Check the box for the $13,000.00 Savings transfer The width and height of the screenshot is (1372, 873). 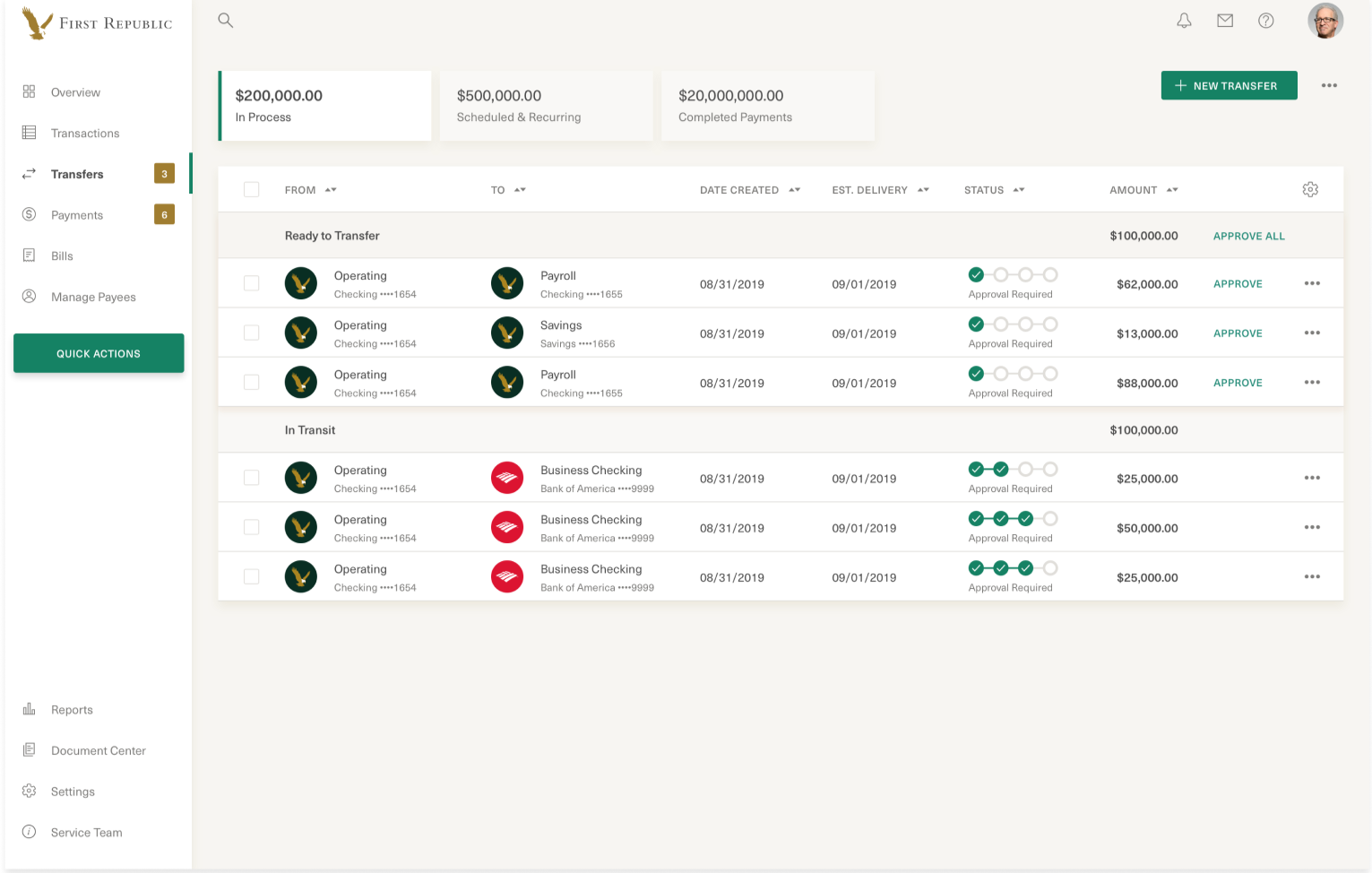point(252,333)
